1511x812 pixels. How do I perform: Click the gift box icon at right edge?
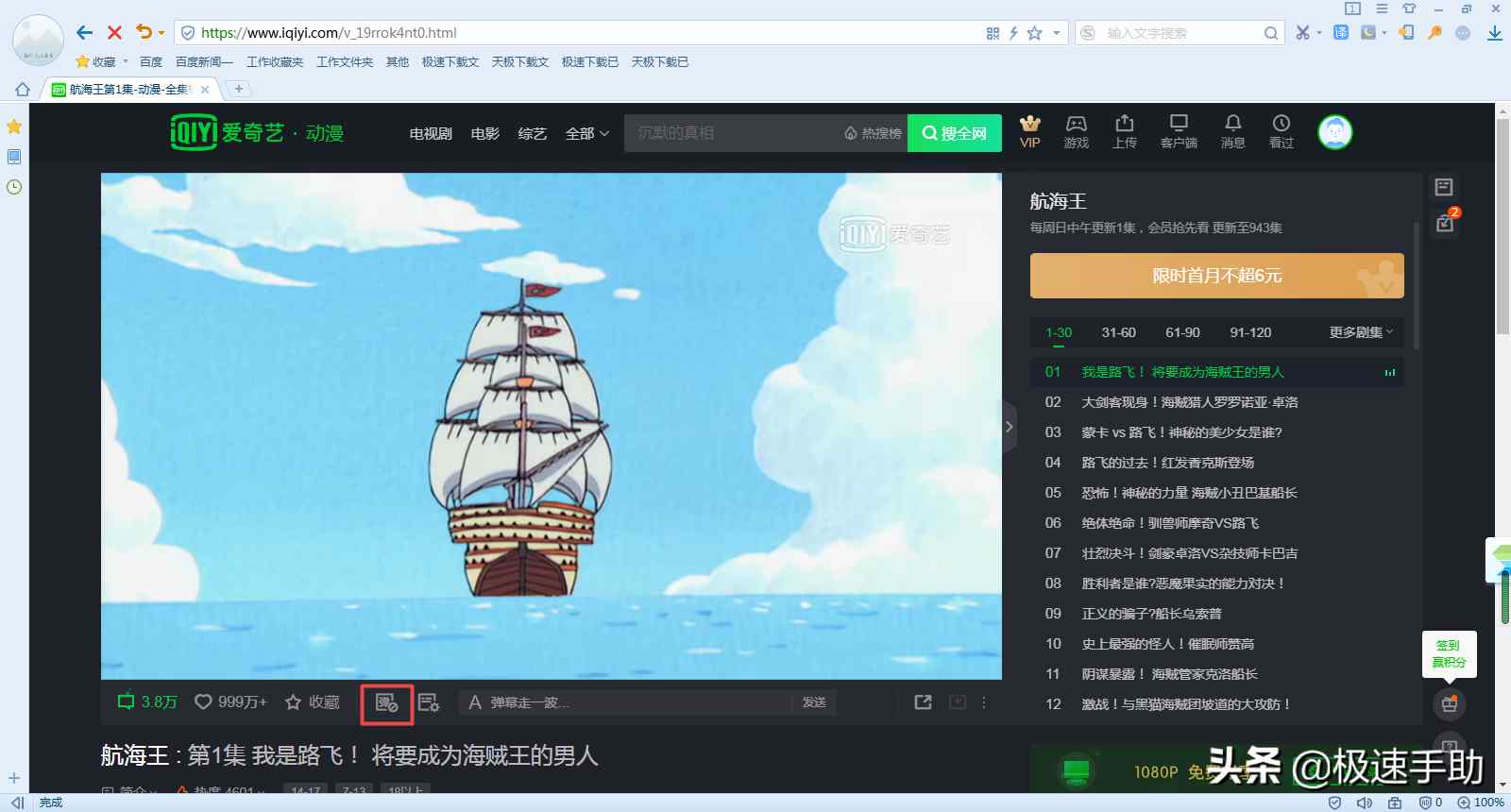(1450, 704)
